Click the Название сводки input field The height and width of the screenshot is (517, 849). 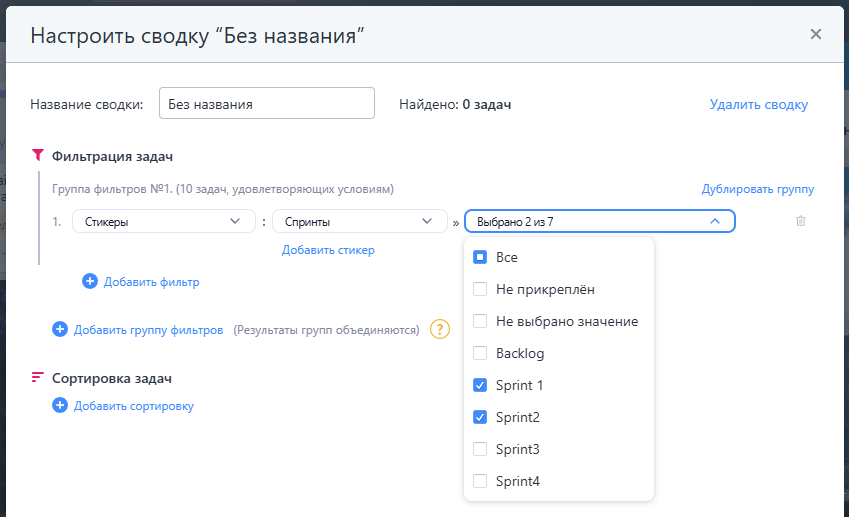click(266, 104)
